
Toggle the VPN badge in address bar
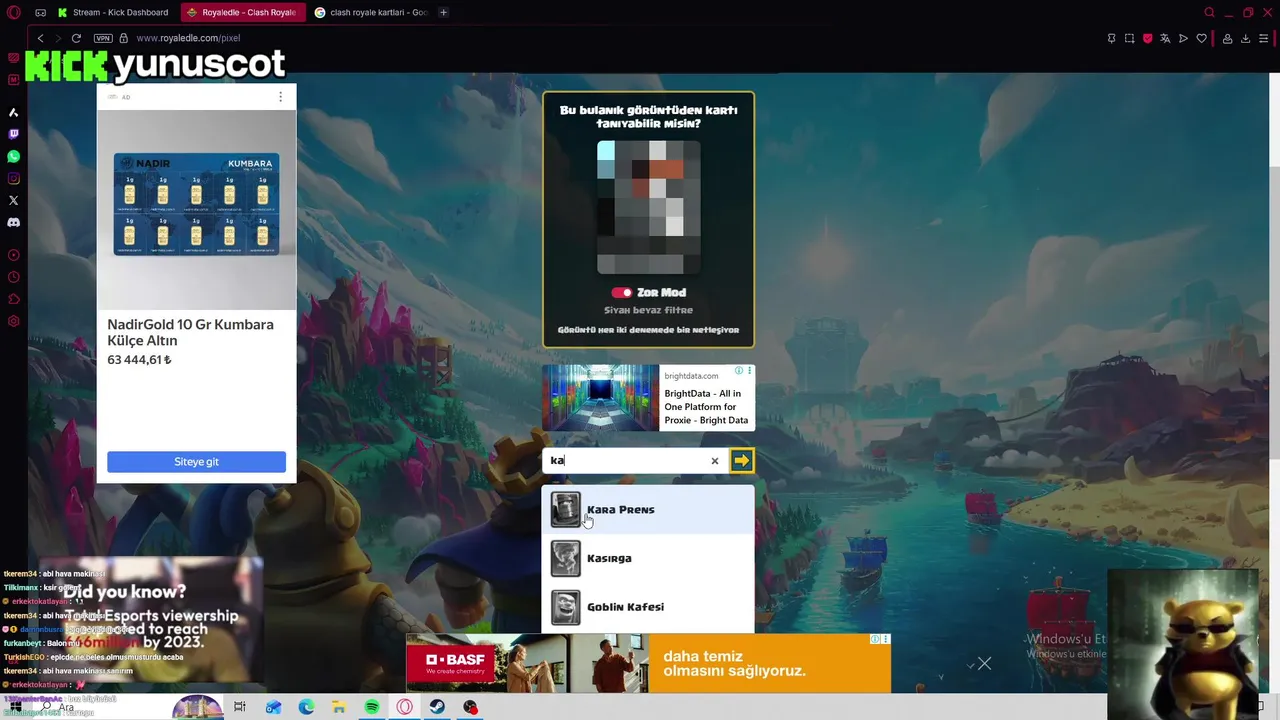tap(102, 38)
